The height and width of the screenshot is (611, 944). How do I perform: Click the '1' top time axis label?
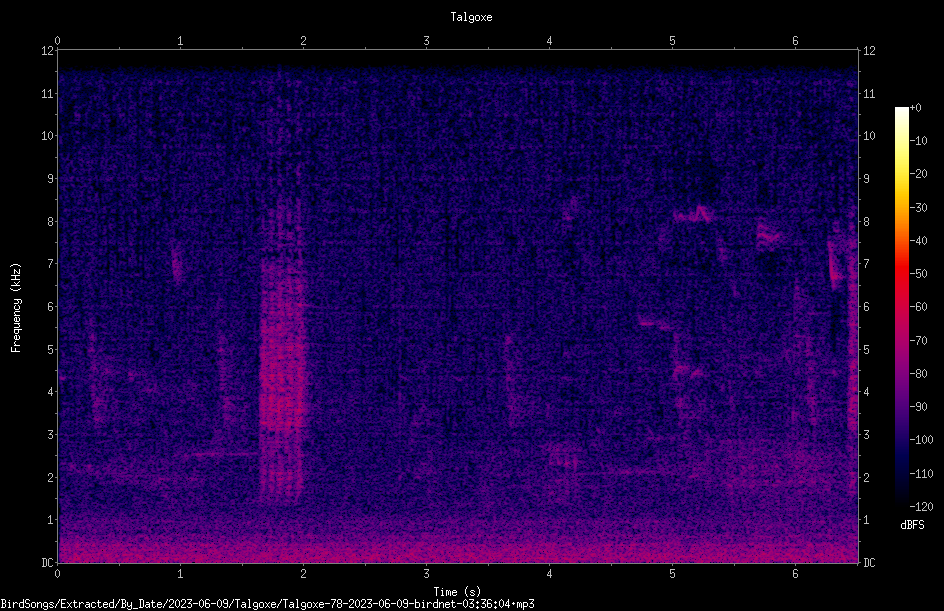tap(180, 41)
